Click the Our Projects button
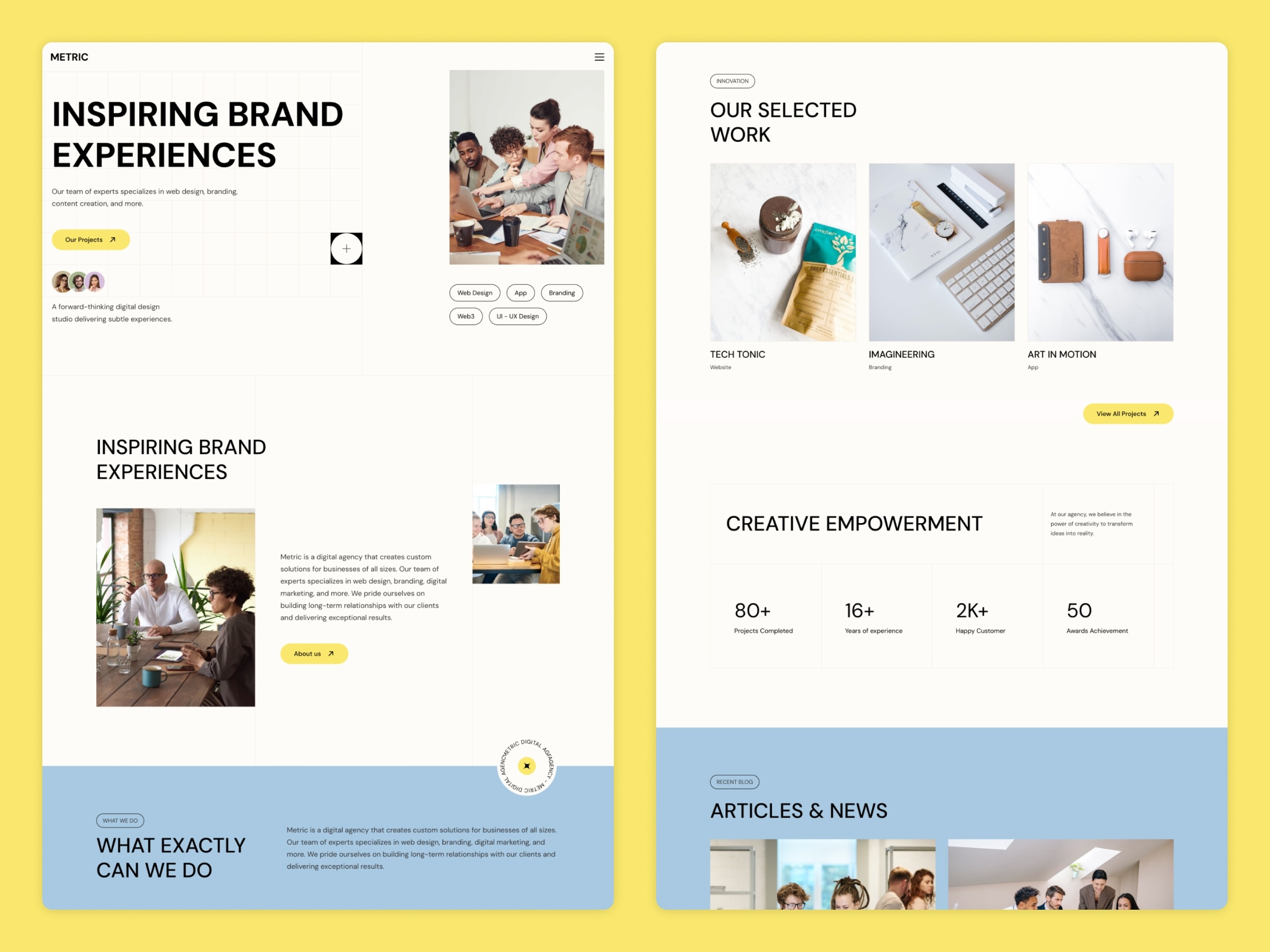Screen dimensions: 1270x952 (91, 239)
